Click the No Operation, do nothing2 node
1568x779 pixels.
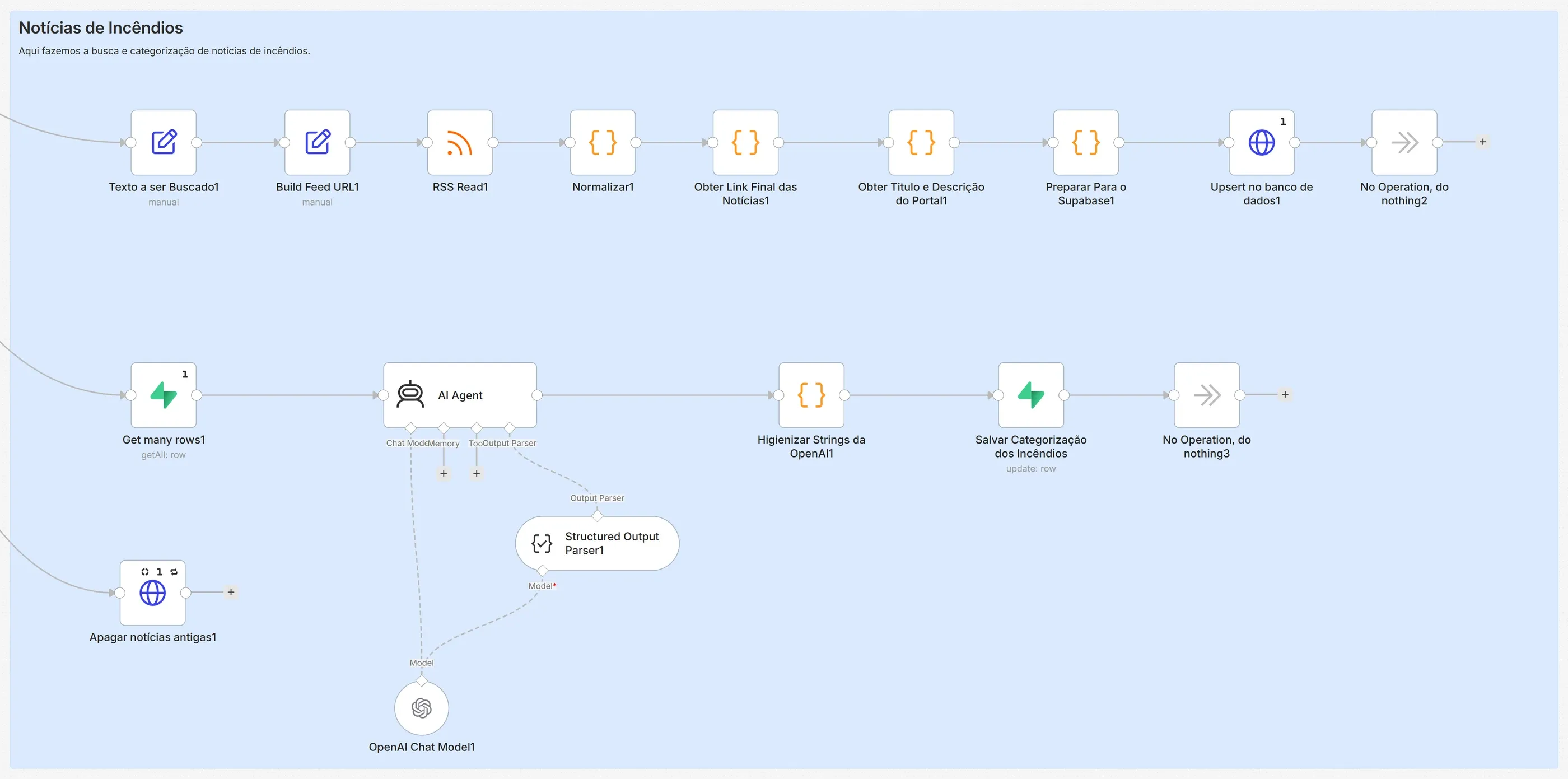click(1404, 142)
